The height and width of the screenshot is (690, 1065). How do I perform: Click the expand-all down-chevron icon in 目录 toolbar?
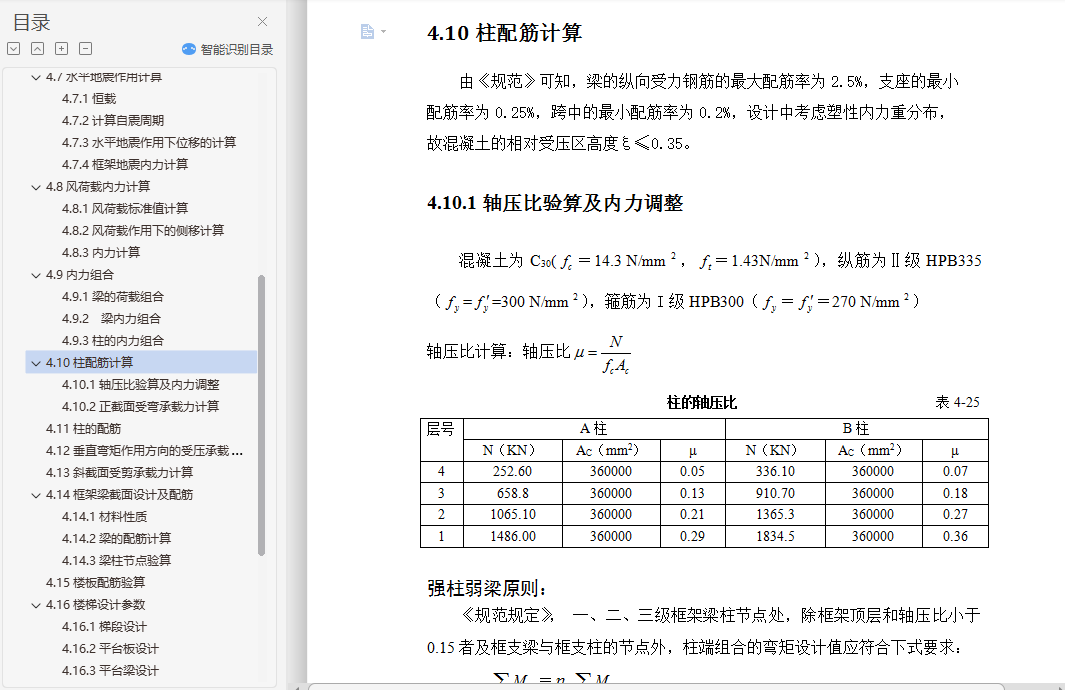[x=14, y=49]
